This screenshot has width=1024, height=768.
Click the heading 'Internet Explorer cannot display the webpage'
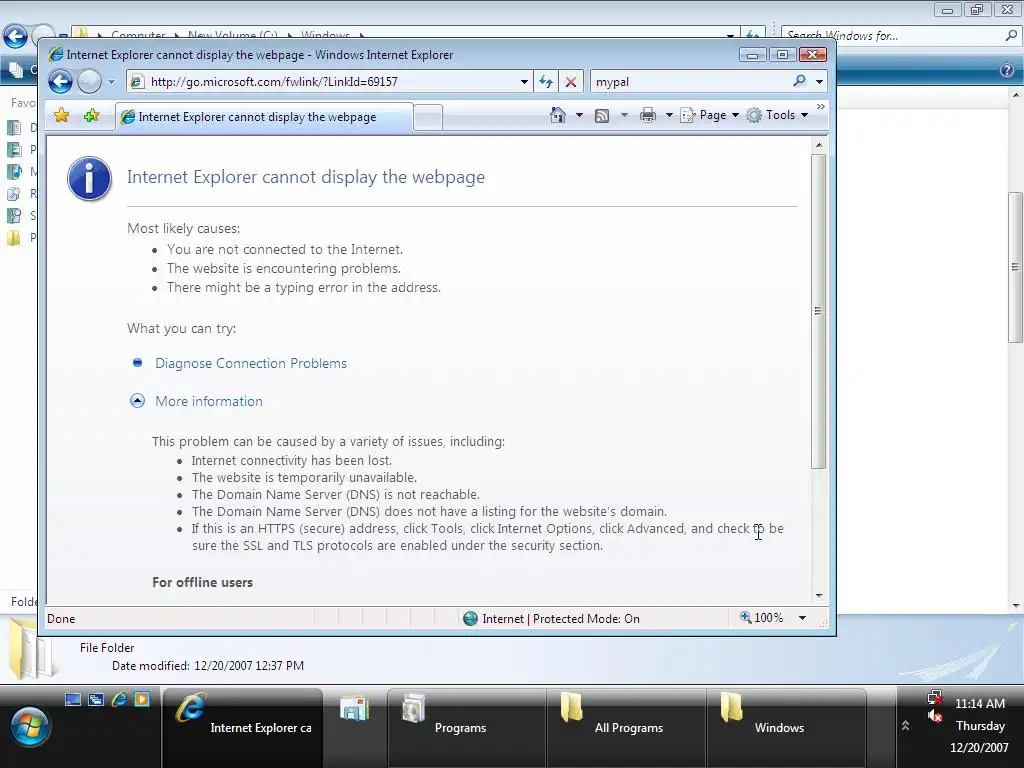306,177
